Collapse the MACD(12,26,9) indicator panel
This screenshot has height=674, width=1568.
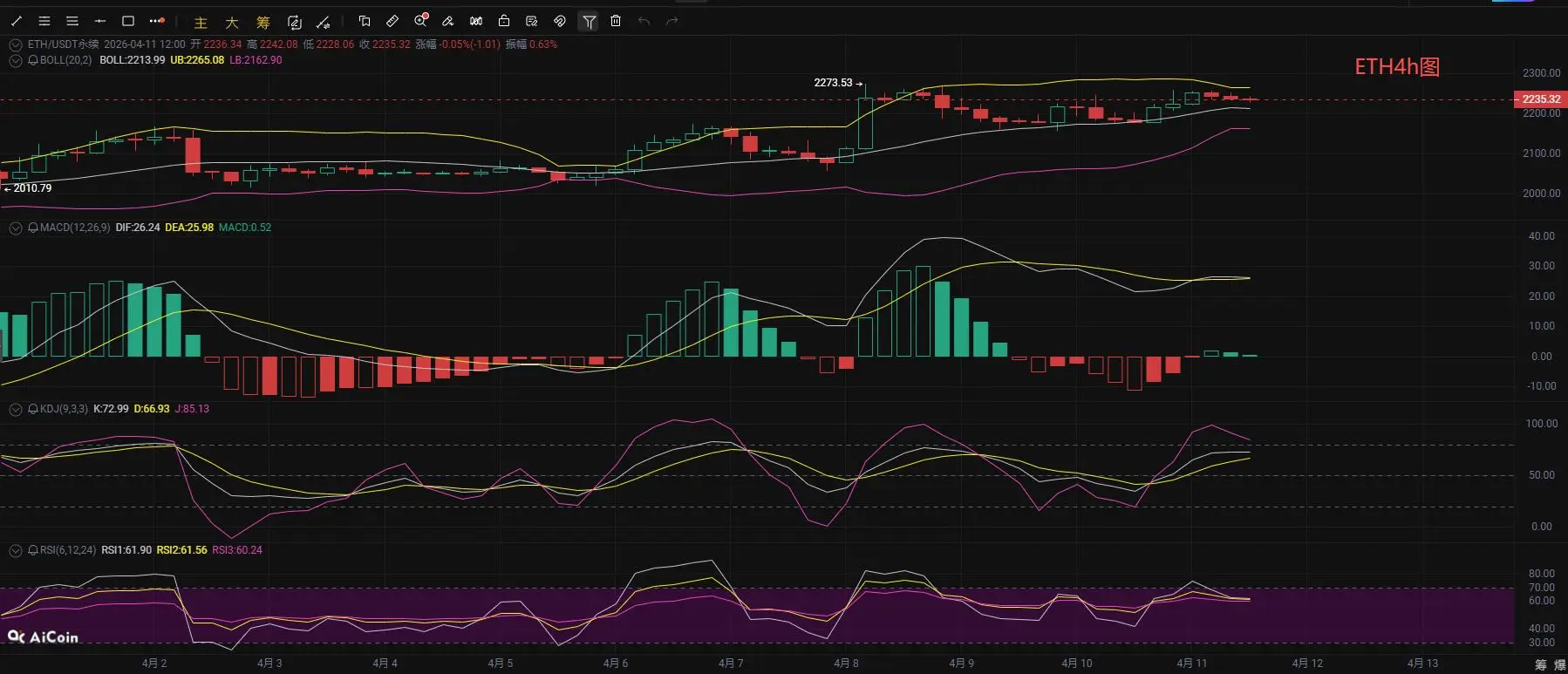(x=16, y=228)
